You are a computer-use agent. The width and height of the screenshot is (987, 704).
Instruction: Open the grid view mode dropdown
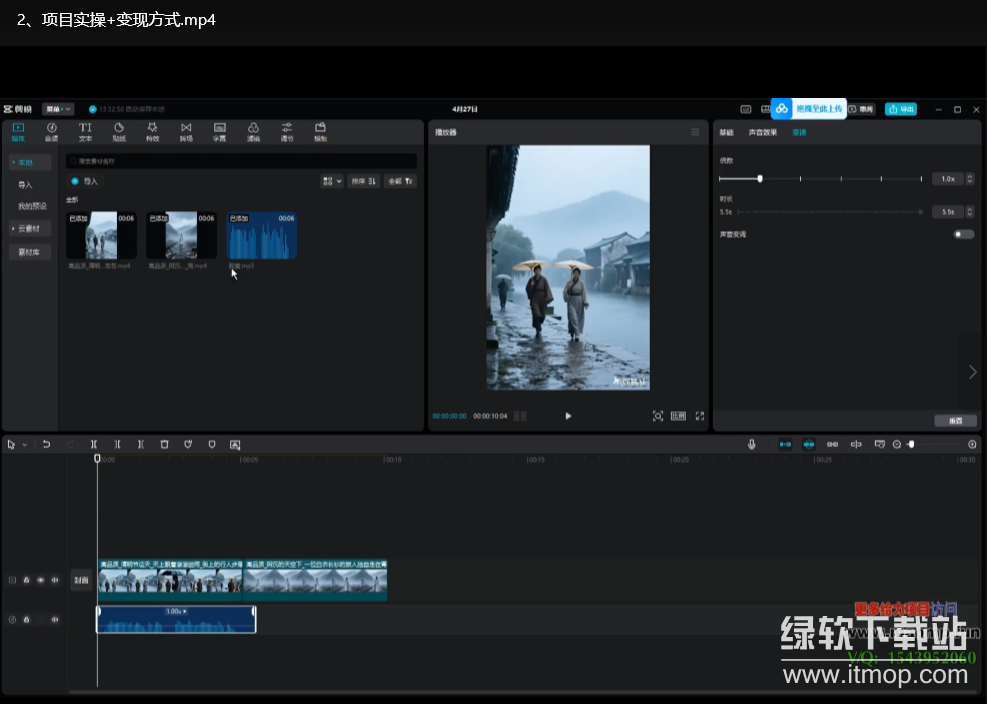tap(332, 181)
